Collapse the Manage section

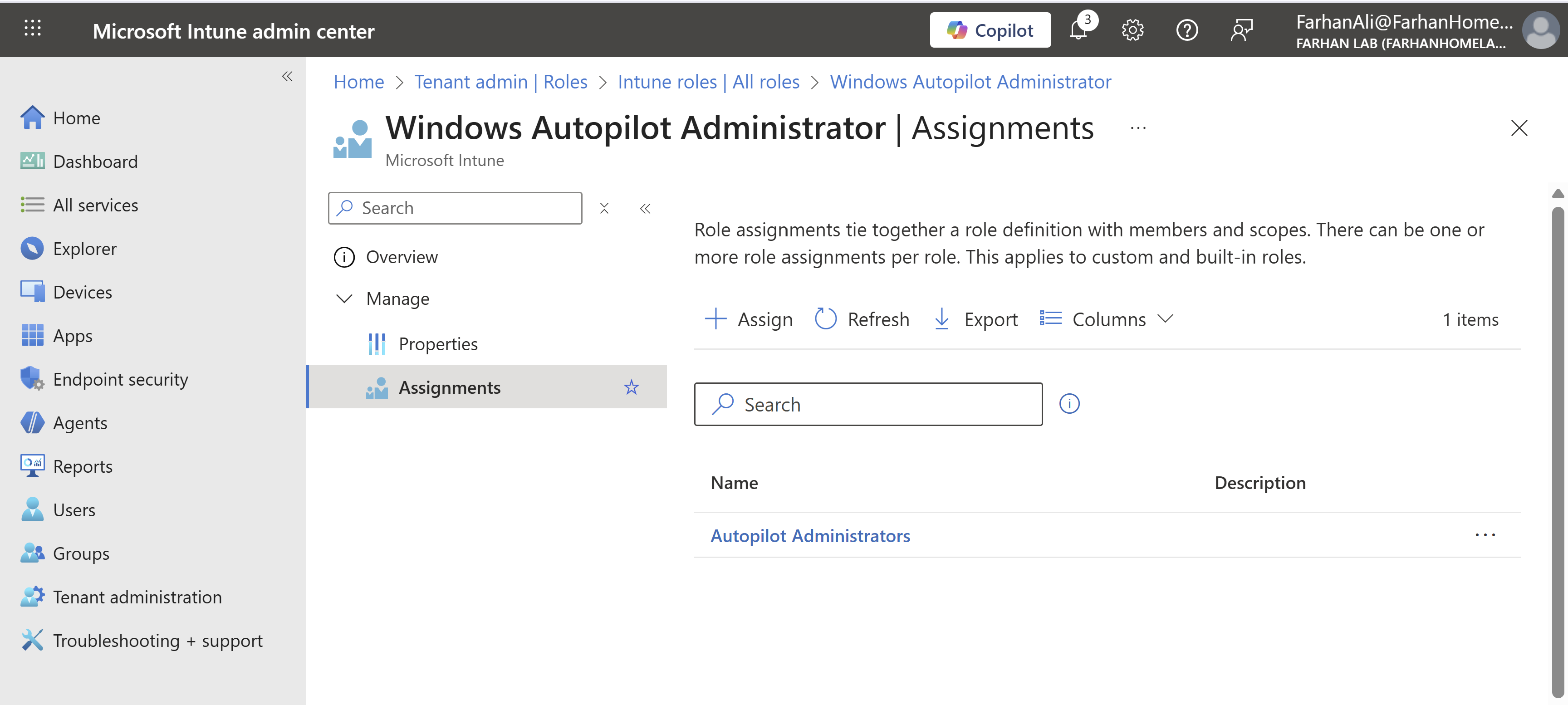pyautogui.click(x=344, y=299)
